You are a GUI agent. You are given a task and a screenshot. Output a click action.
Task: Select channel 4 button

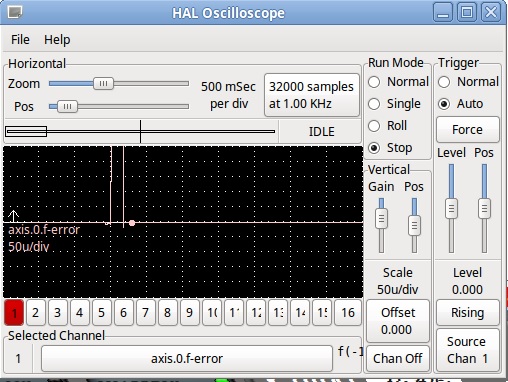click(x=80, y=313)
